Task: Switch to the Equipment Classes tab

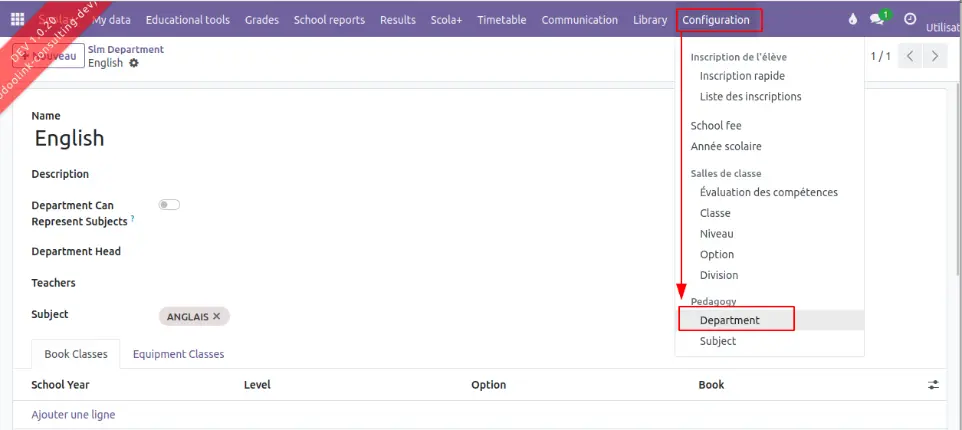Action: pos(178,354)
